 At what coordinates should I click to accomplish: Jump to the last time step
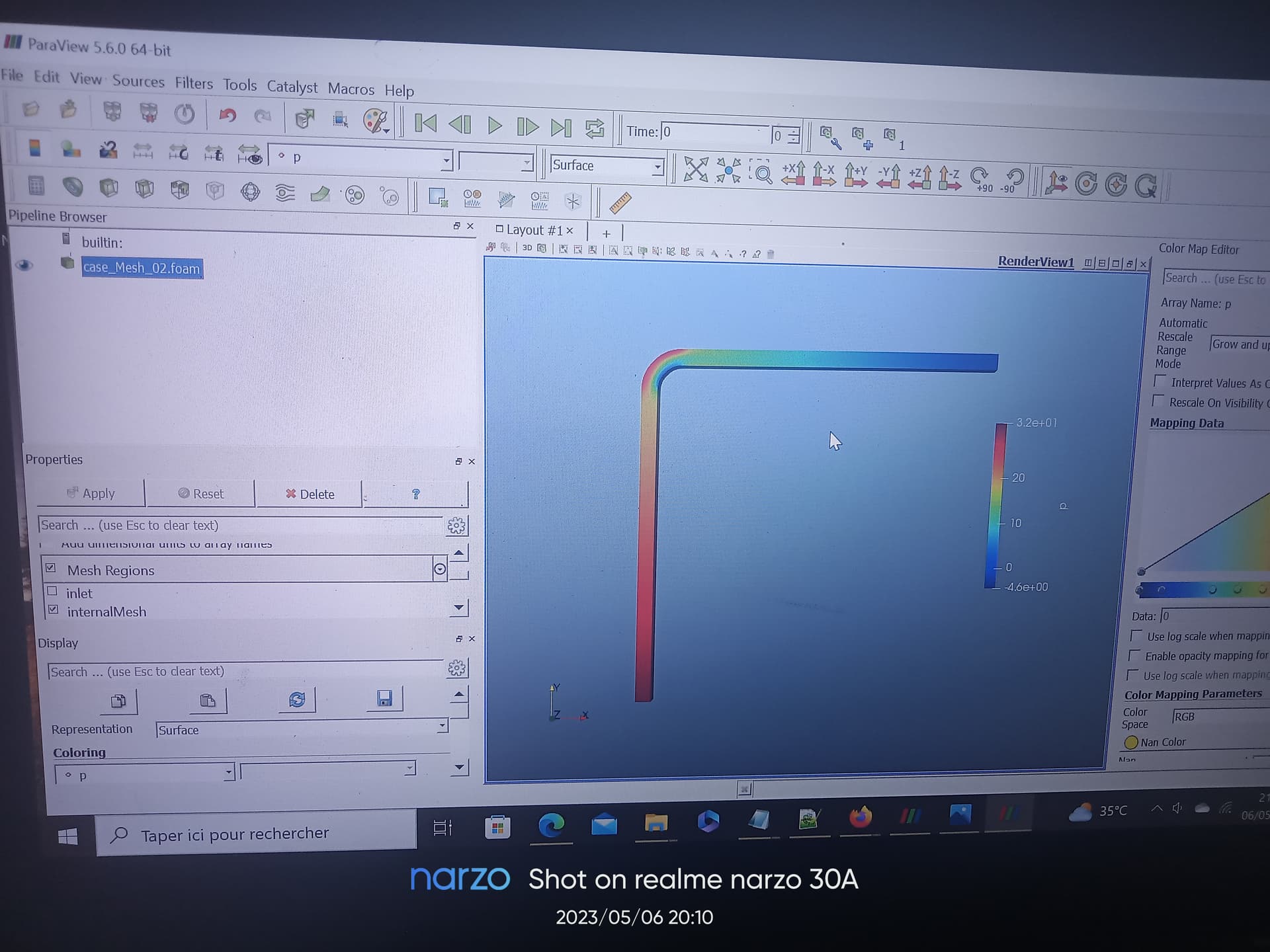[561, 128]
